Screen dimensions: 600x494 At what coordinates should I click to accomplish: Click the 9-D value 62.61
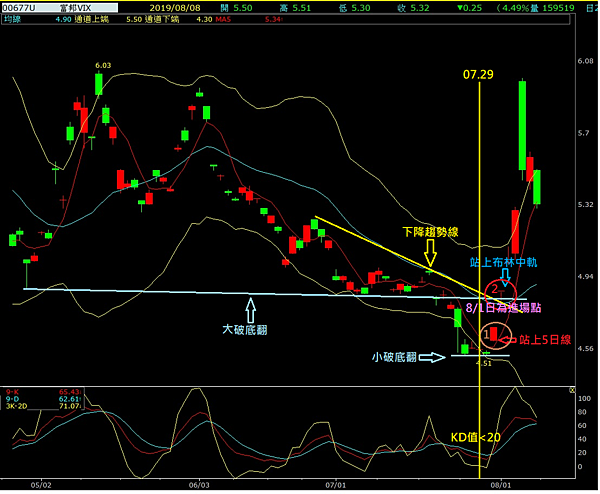[x=69, y=399]
